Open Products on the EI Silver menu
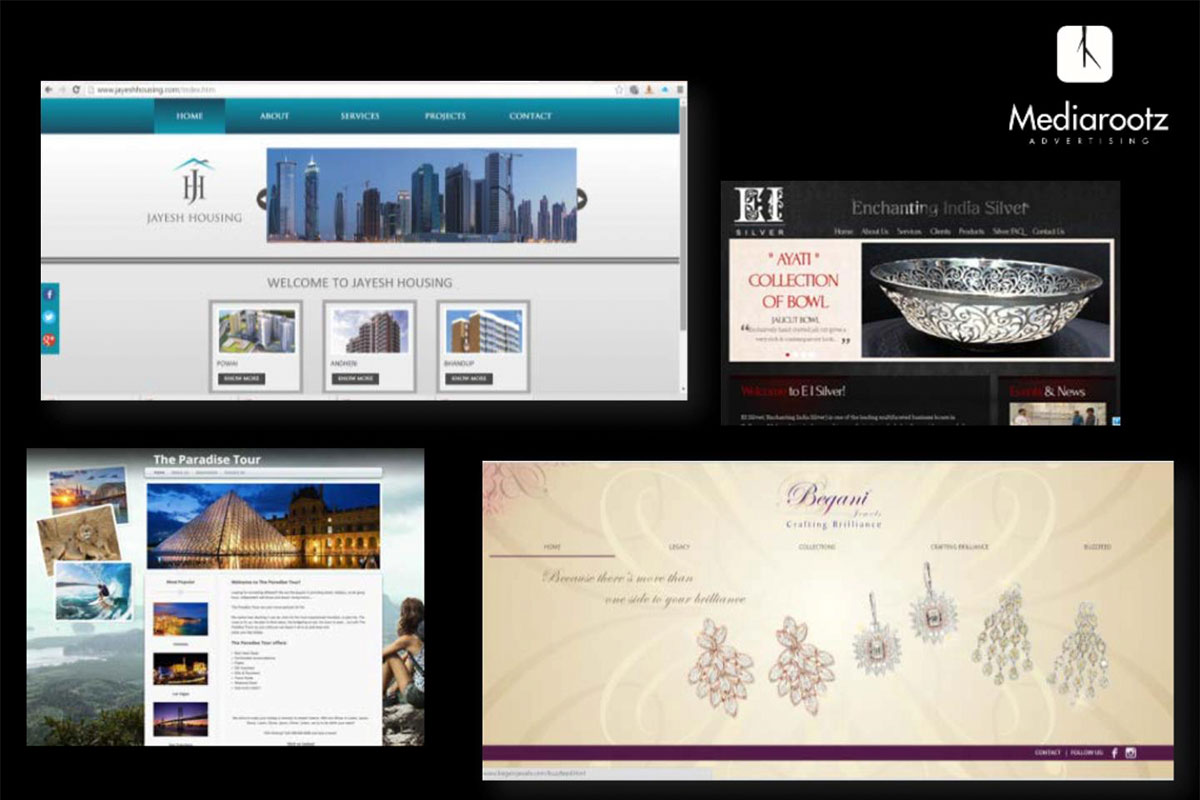The image size is (1200, 800). tap(971, 231)
